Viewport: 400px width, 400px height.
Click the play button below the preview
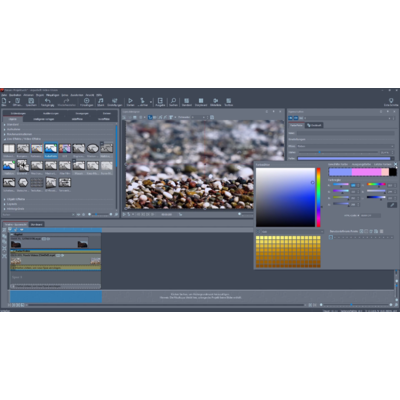124,214
